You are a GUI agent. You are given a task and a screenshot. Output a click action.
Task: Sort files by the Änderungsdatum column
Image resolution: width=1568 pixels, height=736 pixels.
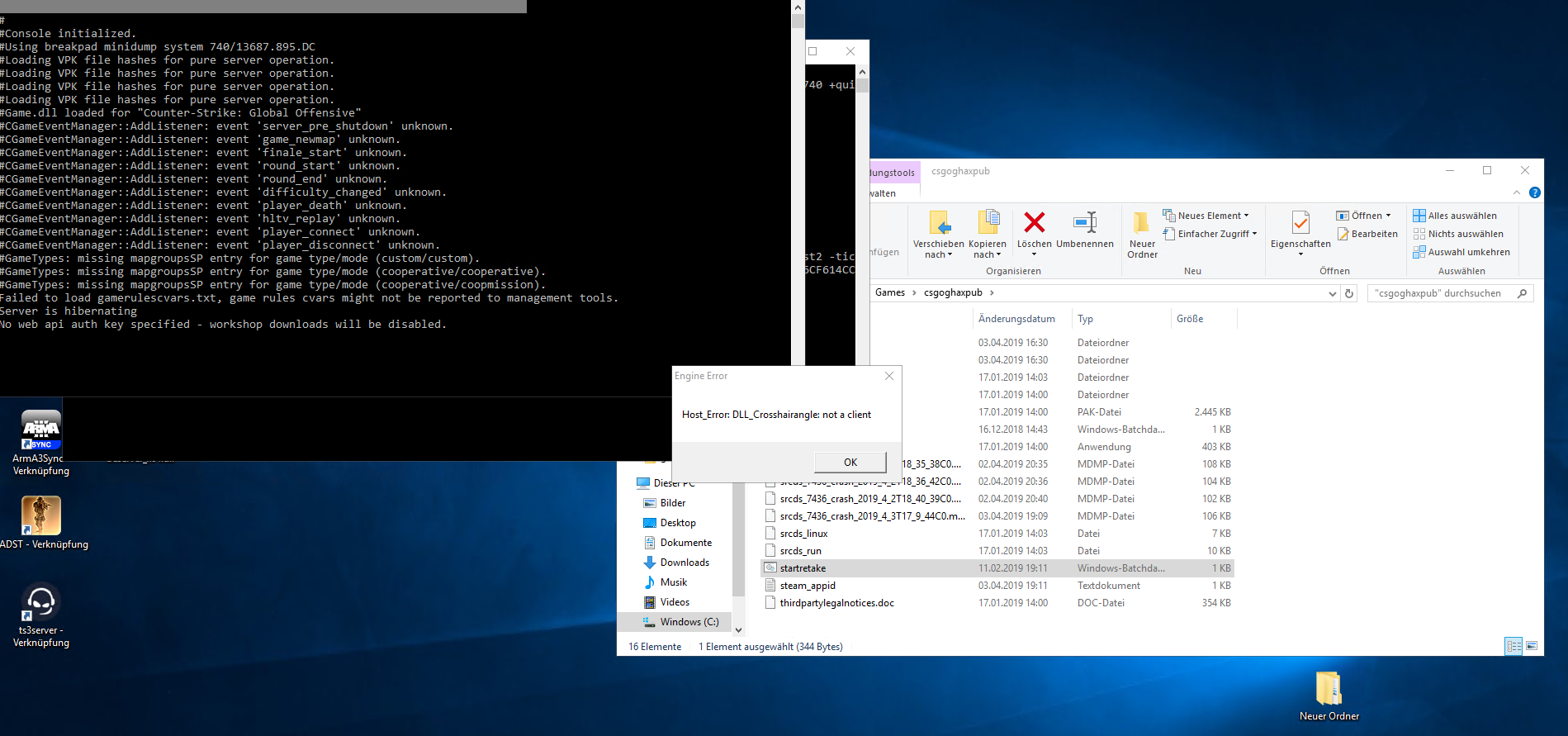coord(1021,319)
